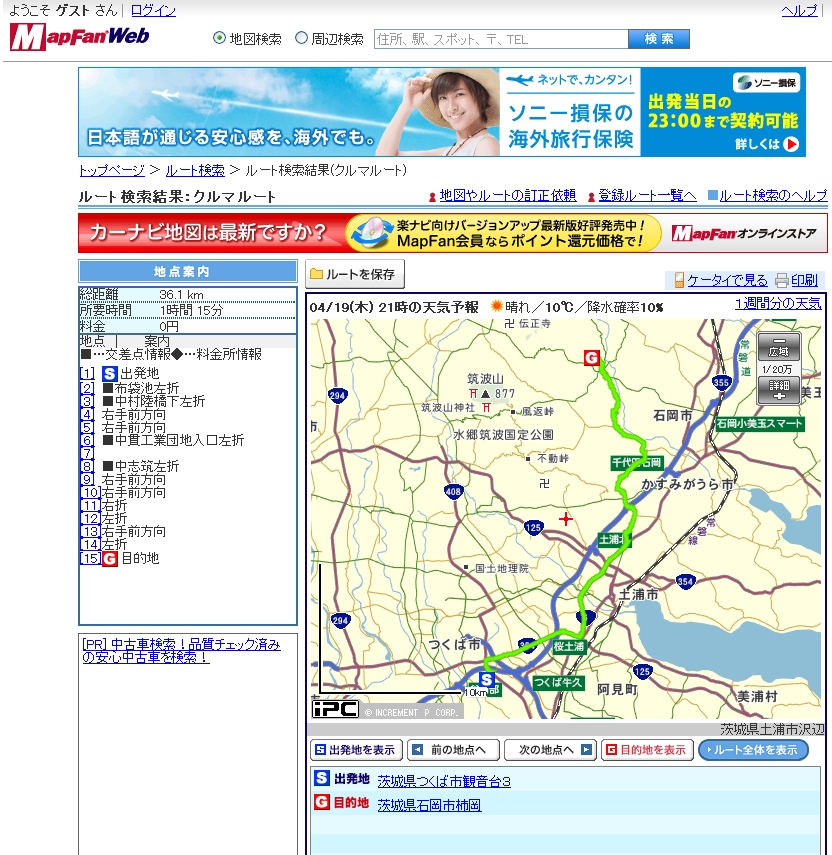Click the search text field for address
Screen dimensions: 832x855
pyautogui.click(x=500, y=39)
